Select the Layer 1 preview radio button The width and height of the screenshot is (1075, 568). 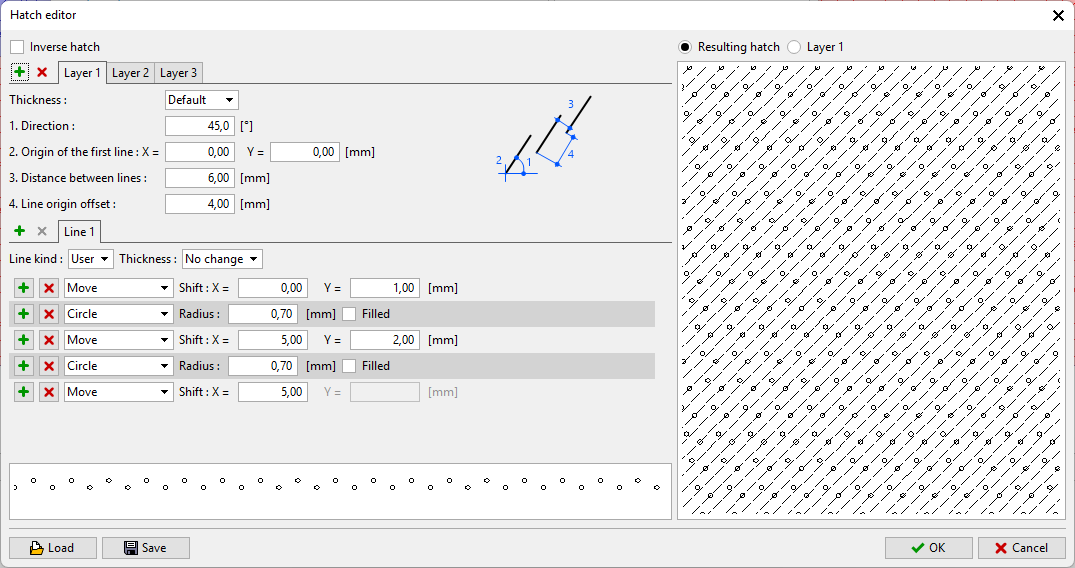pyautogui.click(x=794, y=47)
